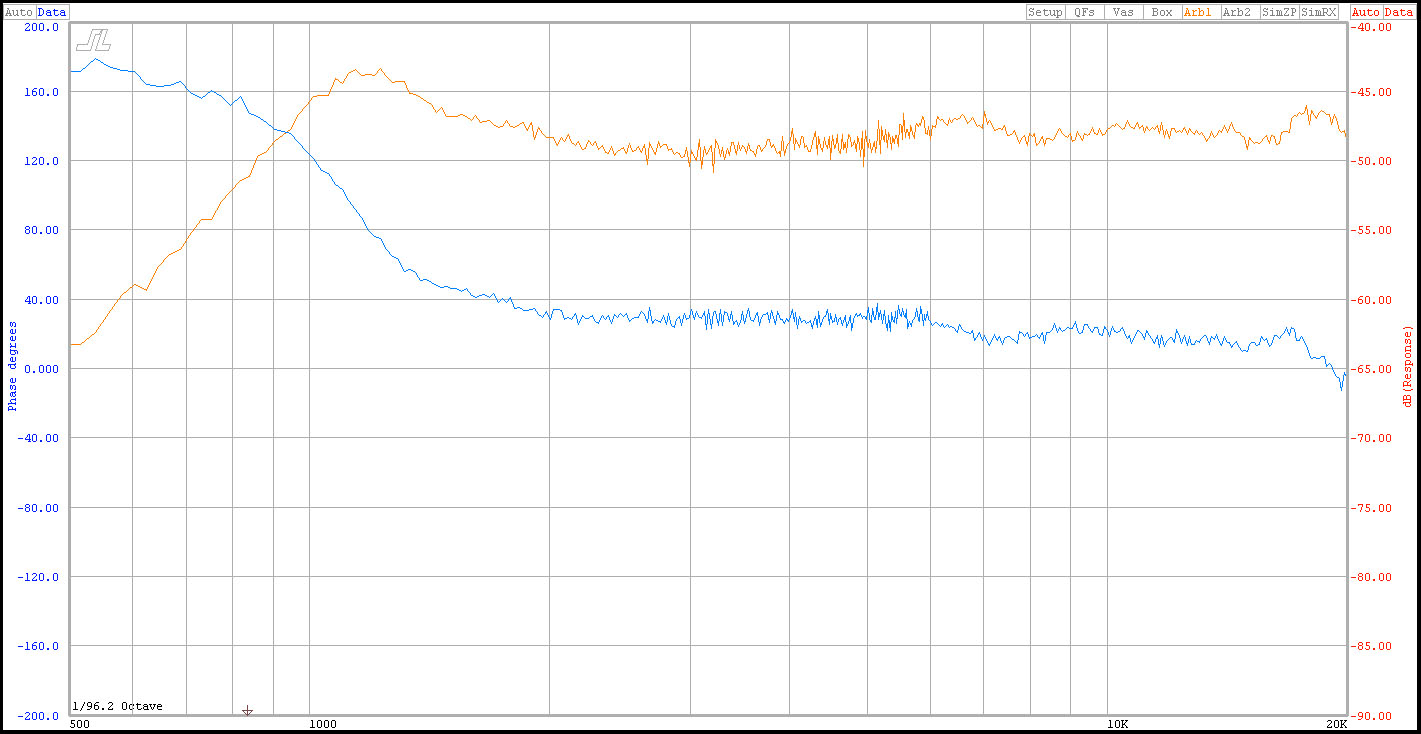
Task: Click the dB(Response) axis label
Action: point(1408,366)
